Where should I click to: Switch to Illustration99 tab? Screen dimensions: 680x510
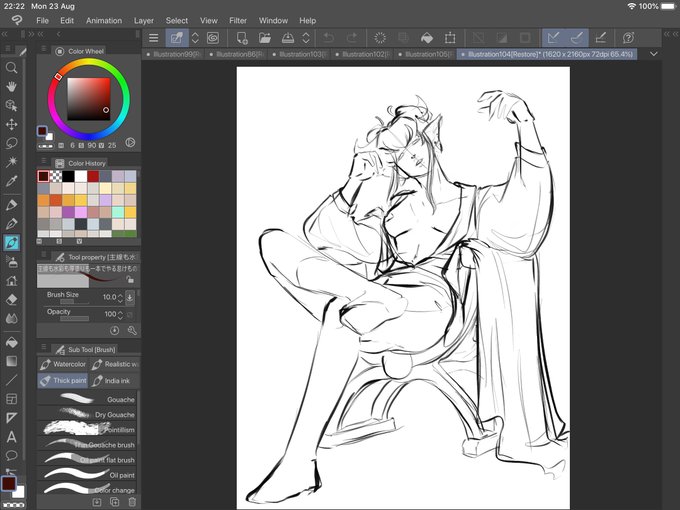(x=173, y=54)
